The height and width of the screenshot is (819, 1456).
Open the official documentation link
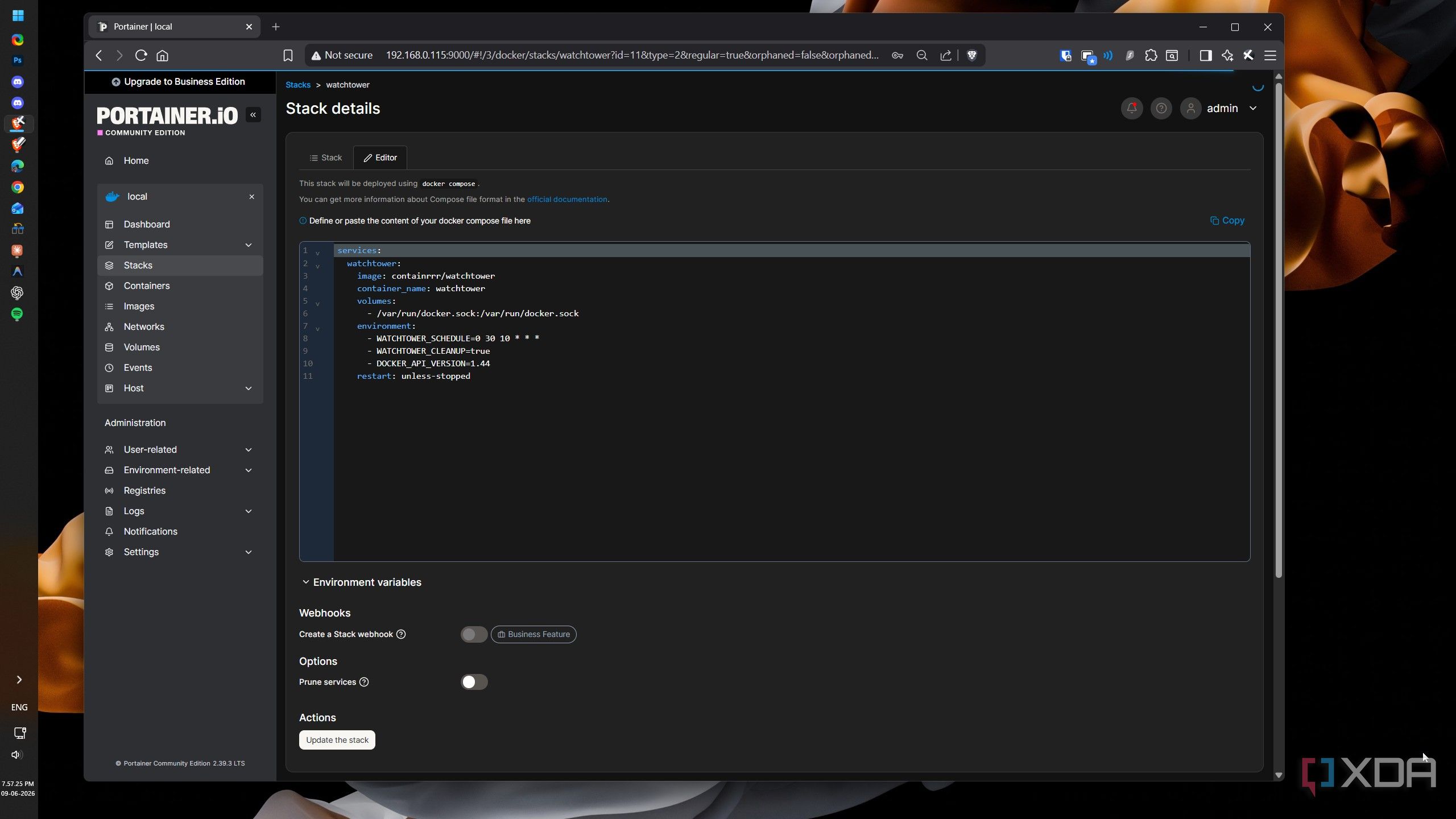pos(567,200)
